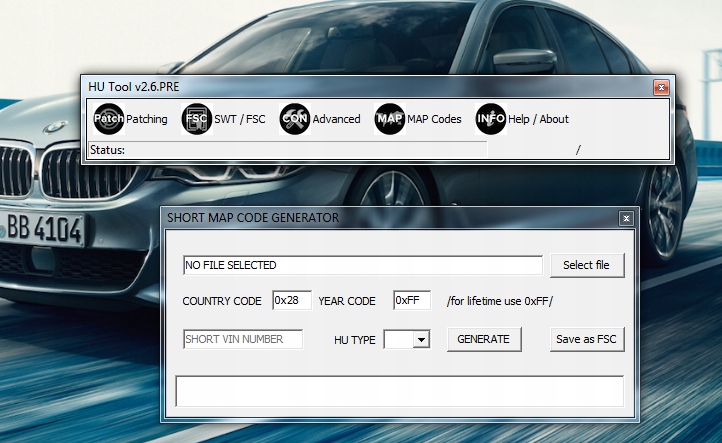Open the Advanced section label
The width and height of the screenshot is (722, 443).
(x=336, y=119)
